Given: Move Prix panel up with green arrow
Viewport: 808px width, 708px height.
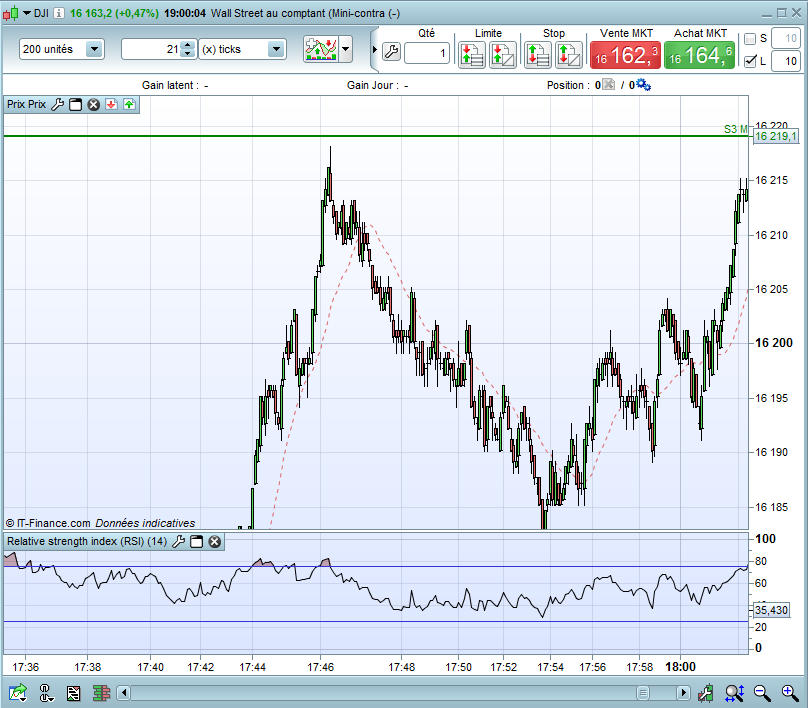Looking at the screenshot, I should point(129,105).
